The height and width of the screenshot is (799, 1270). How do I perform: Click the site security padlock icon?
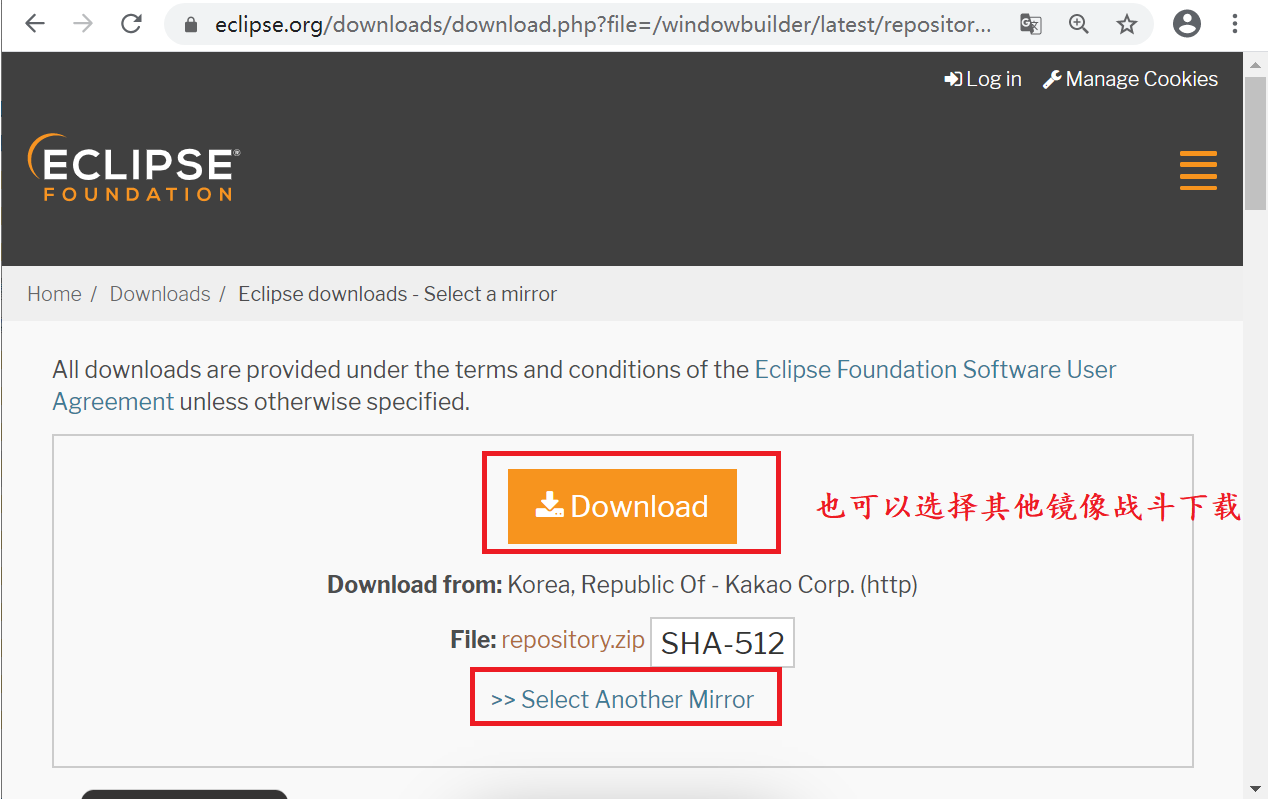click(x=190, y=23)
